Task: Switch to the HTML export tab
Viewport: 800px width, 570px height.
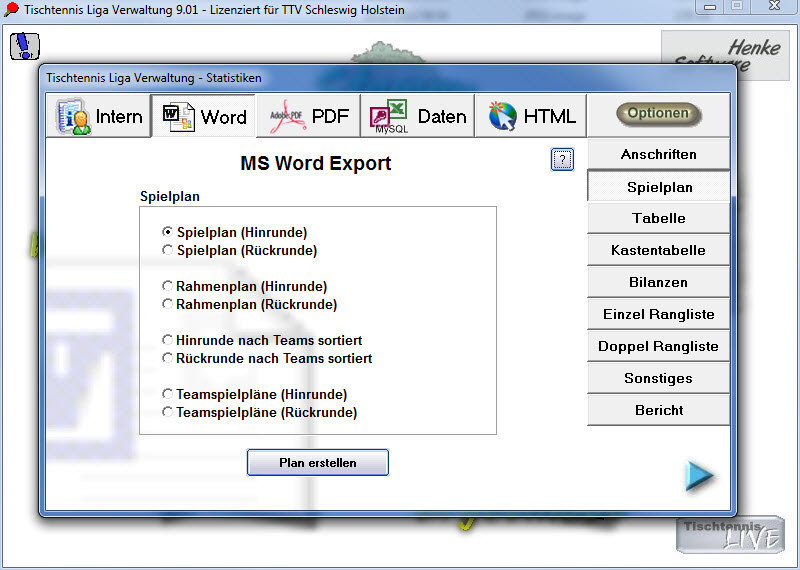Action: (x=532, y=117)
